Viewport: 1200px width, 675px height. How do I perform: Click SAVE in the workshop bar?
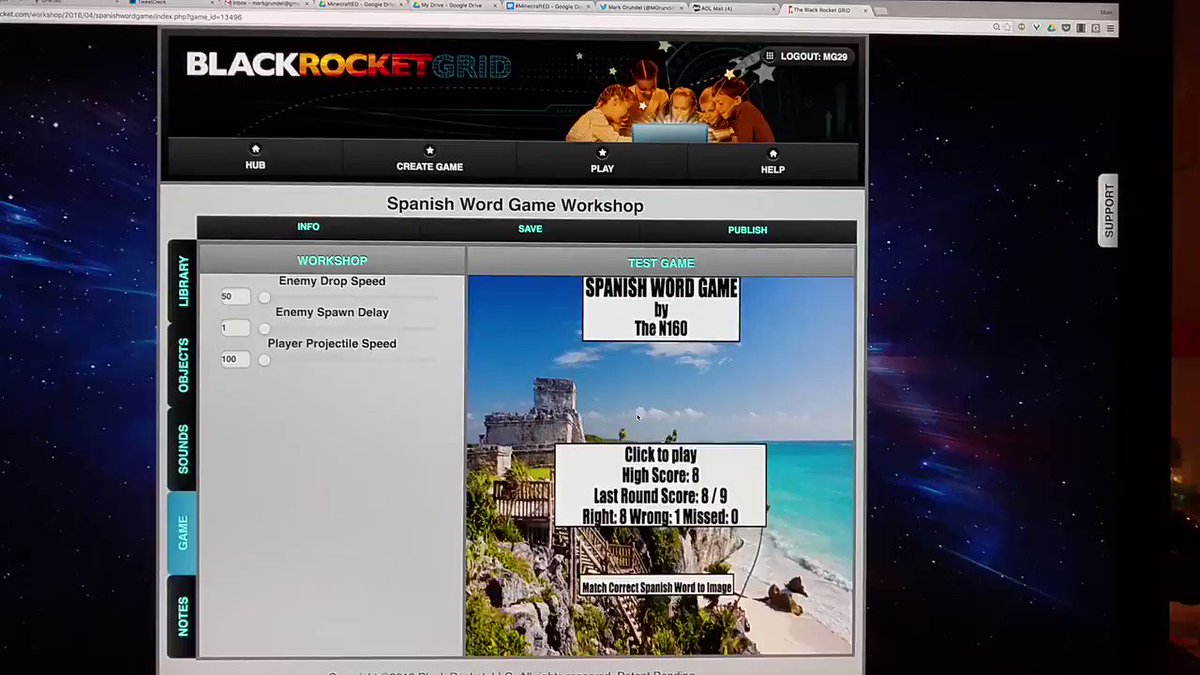(x=530, y=229)
